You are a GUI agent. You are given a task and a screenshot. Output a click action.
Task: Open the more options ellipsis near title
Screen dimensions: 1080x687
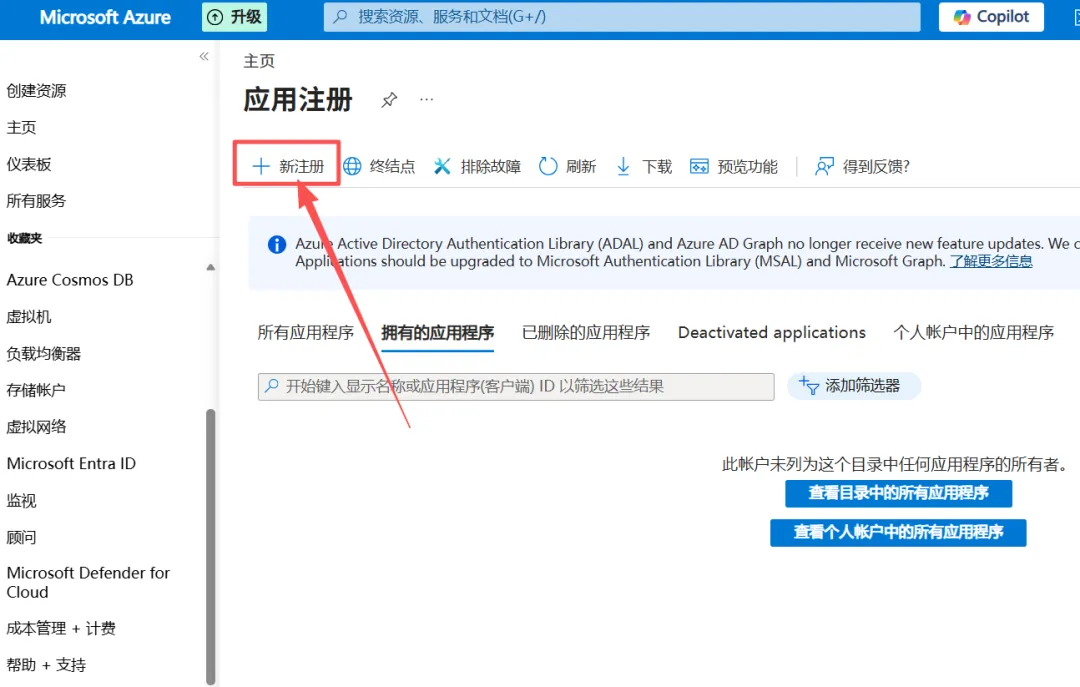[x=426, y=99]
